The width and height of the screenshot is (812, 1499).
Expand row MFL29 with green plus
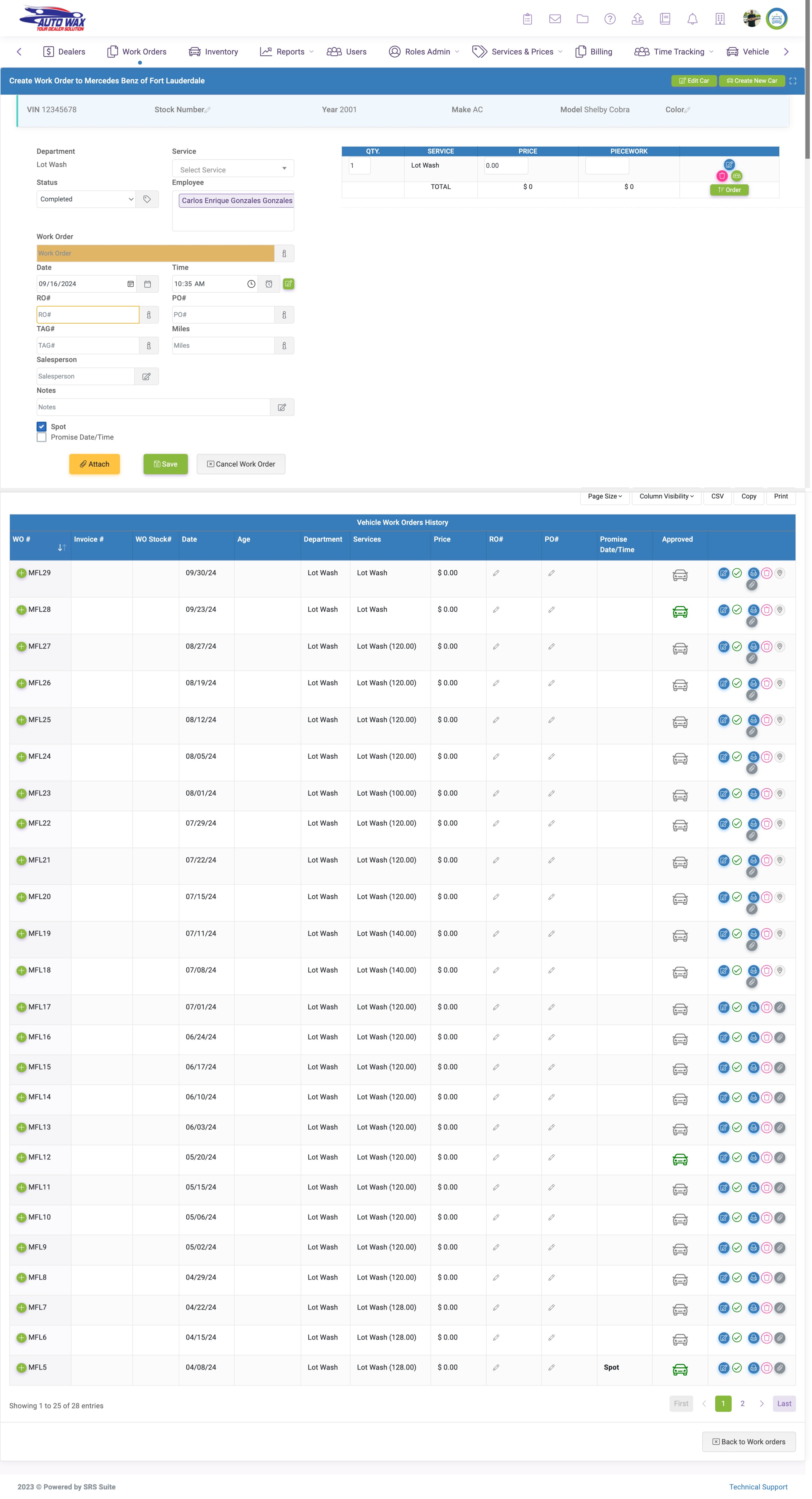(x=21, y=573)
